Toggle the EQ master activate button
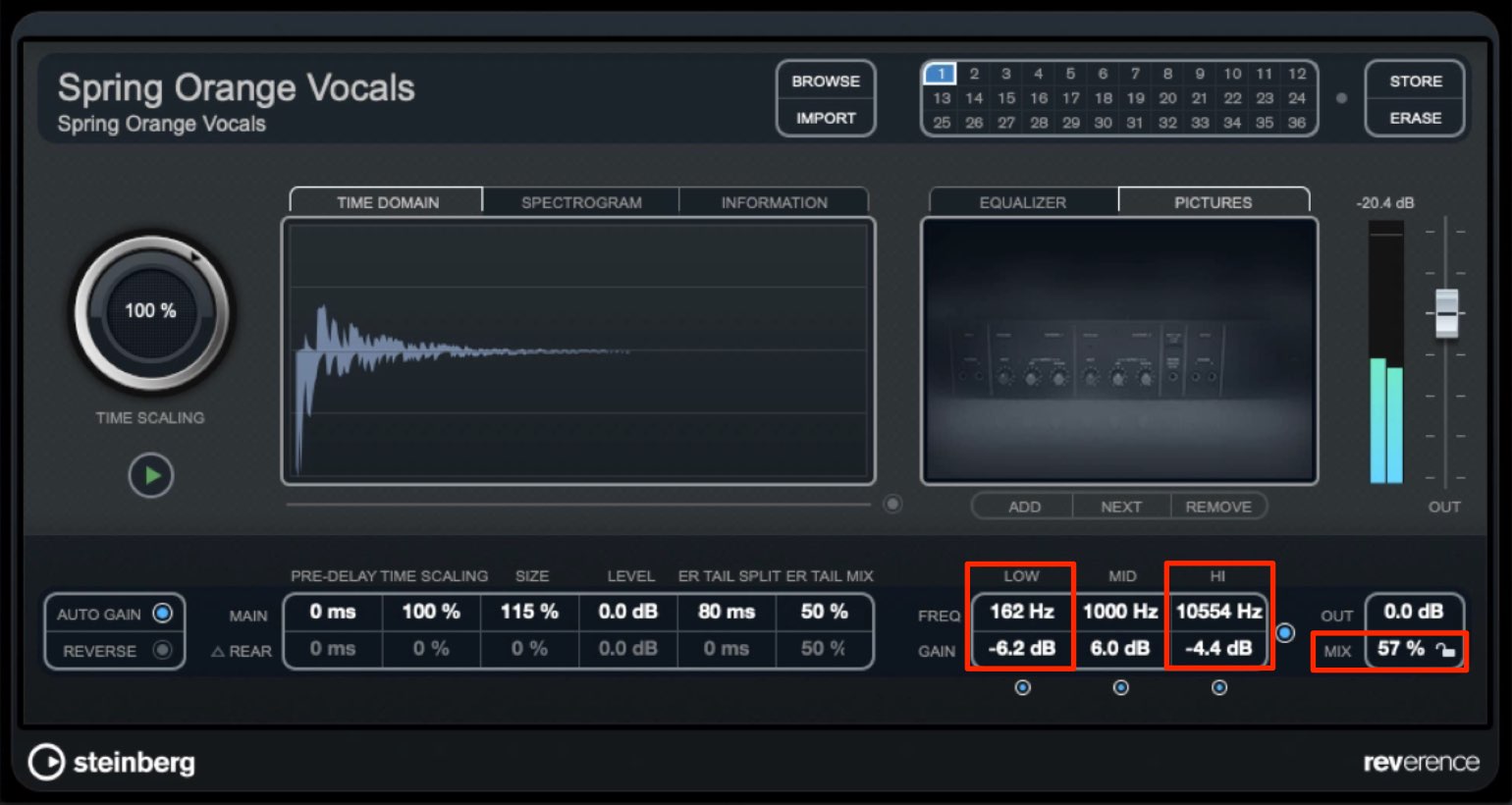 (1285, 633)
